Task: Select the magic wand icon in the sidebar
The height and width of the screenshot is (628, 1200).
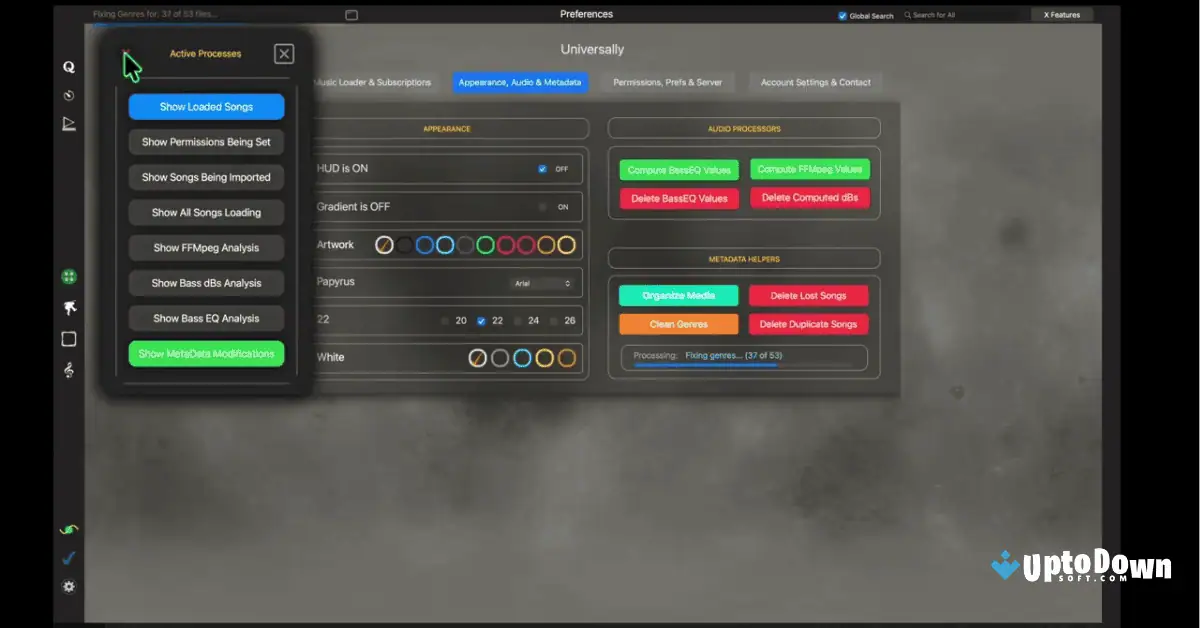Action: pos(68,306)
